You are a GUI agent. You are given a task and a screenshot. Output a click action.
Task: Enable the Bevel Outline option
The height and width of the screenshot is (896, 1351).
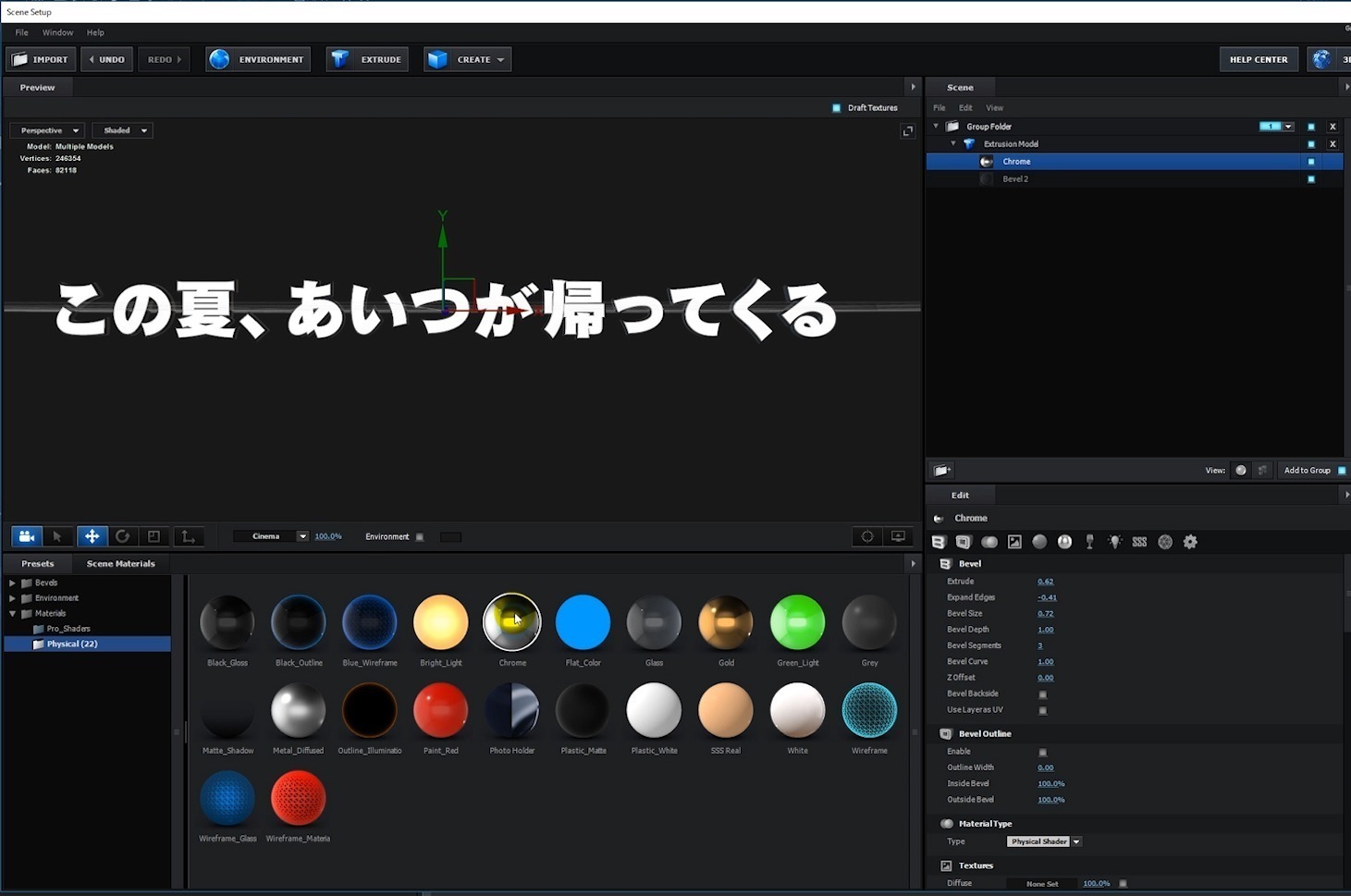[x=1043, y=752]
